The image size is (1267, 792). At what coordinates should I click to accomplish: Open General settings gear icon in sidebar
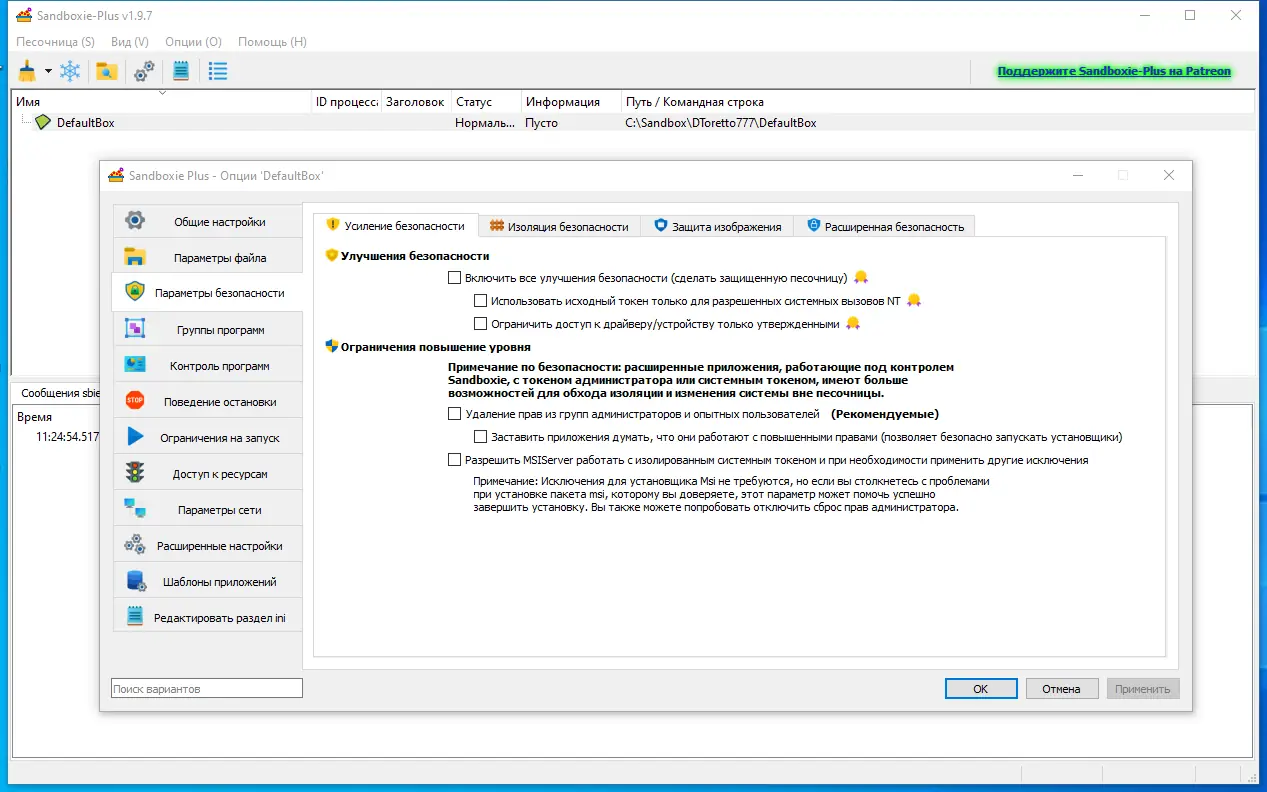point(135,221)
